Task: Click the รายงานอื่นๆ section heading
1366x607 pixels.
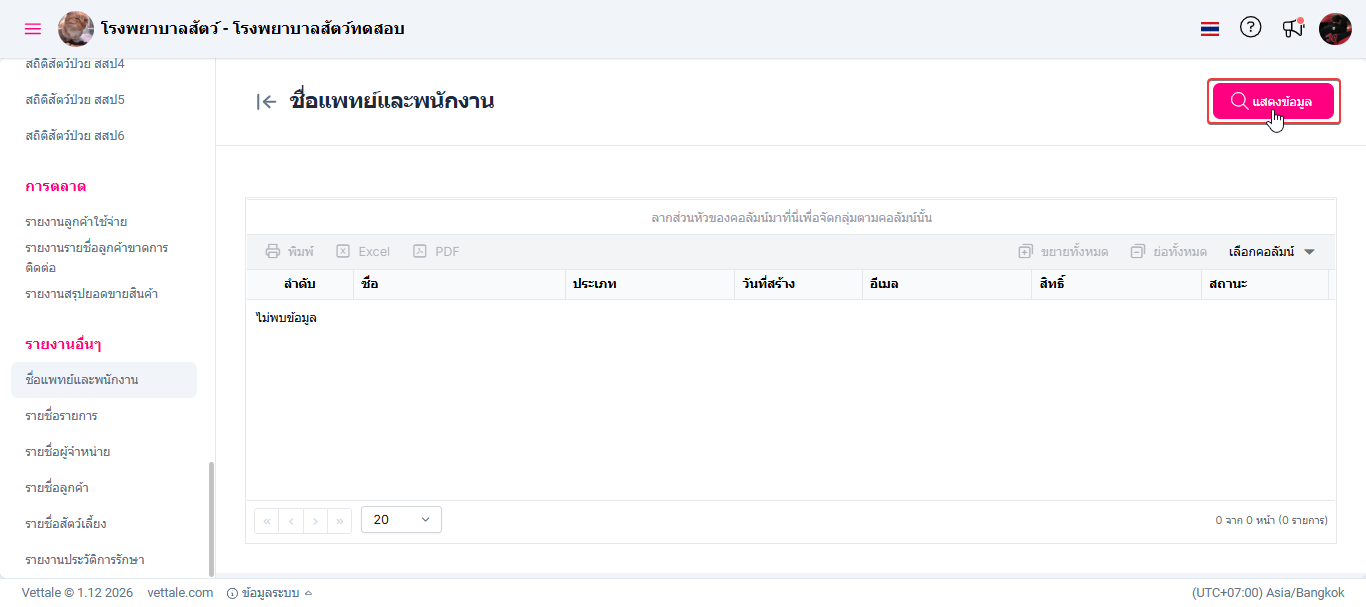Action: point(63,345)
